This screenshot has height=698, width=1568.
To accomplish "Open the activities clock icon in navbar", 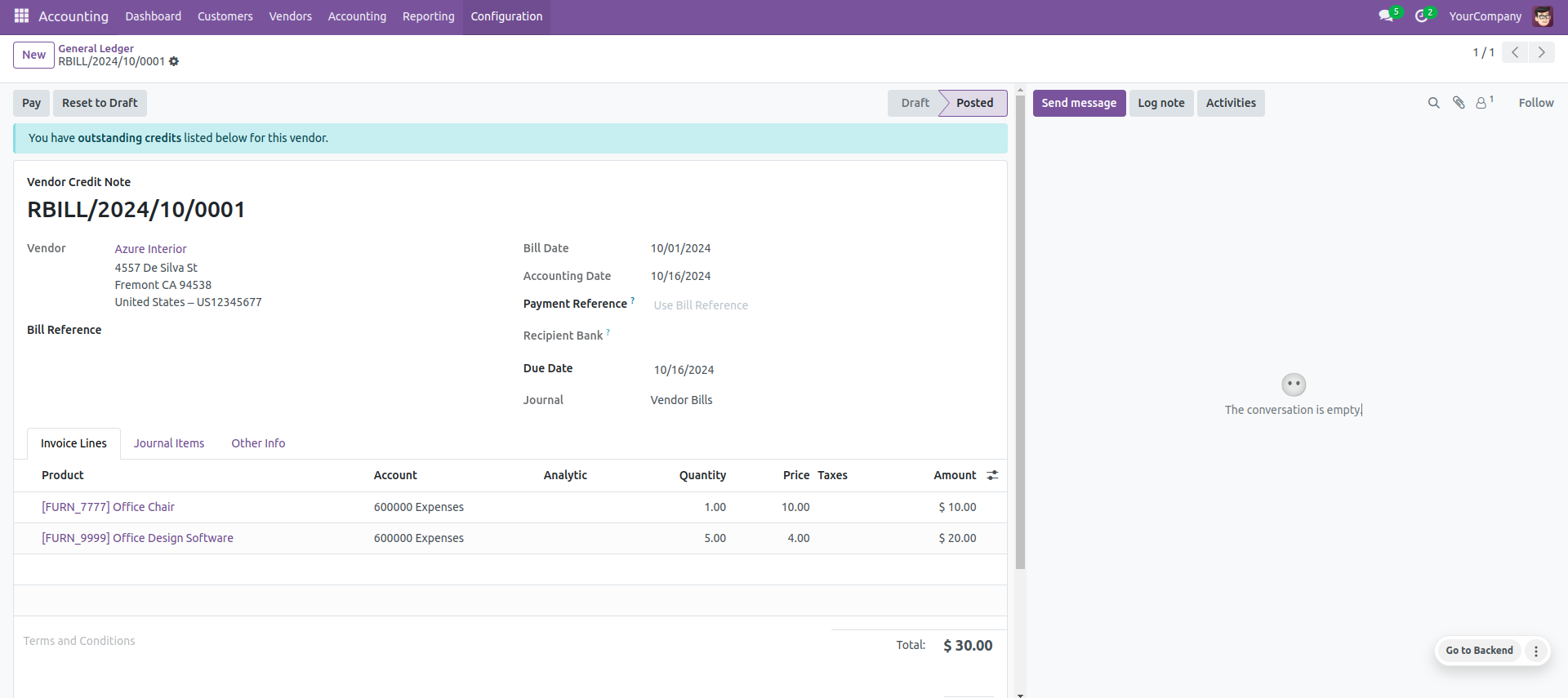I will pos(1422,16).
